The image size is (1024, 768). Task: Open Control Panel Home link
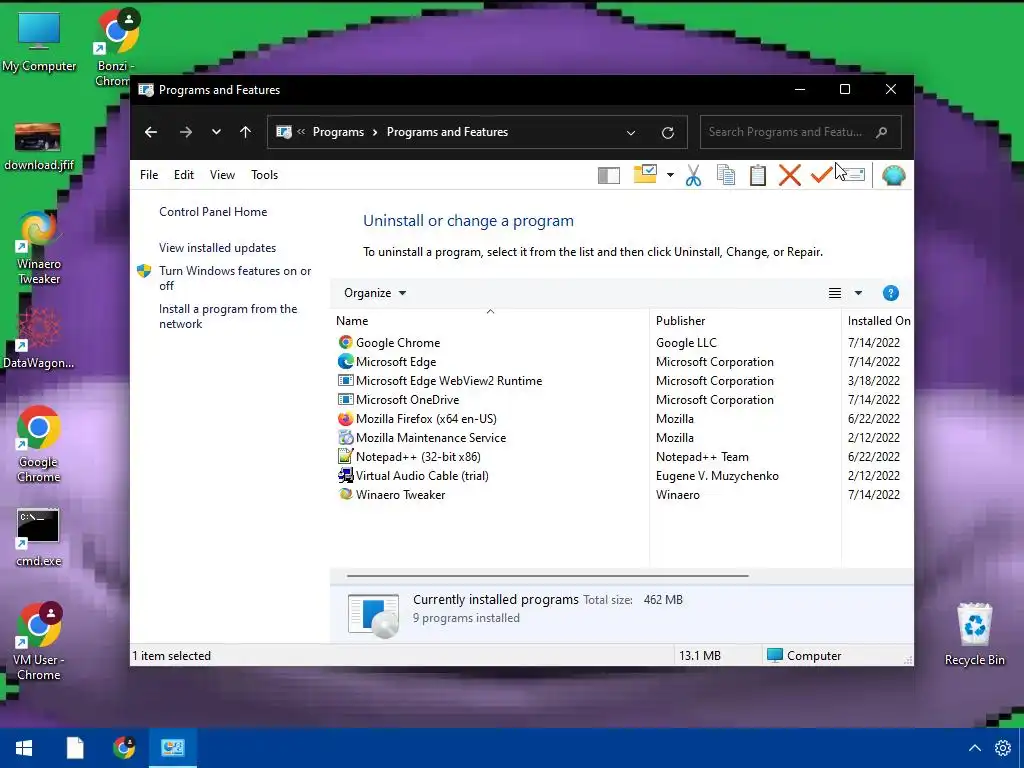[213, 212]
